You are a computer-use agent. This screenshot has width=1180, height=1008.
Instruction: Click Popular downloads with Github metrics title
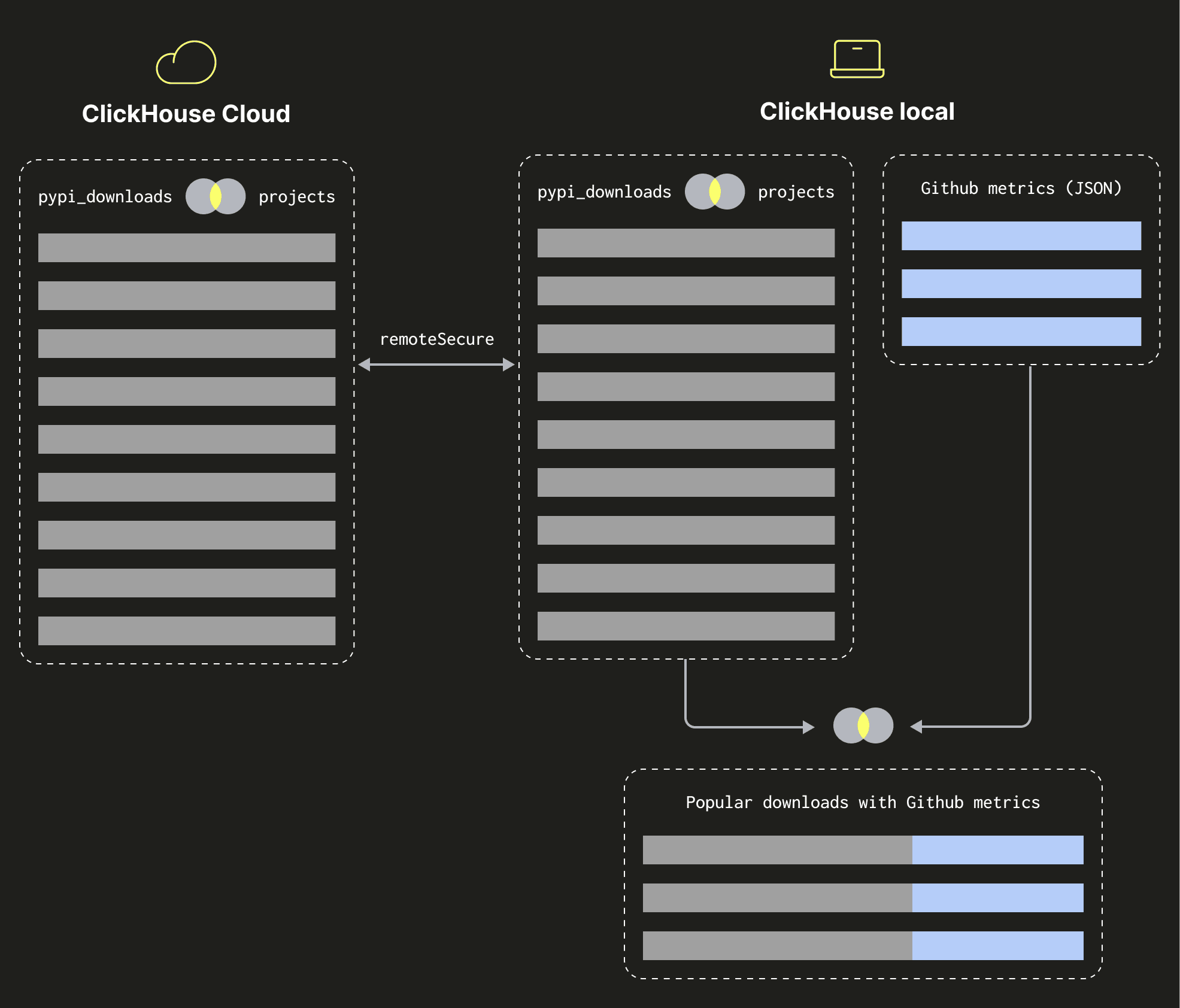point(862,803)
